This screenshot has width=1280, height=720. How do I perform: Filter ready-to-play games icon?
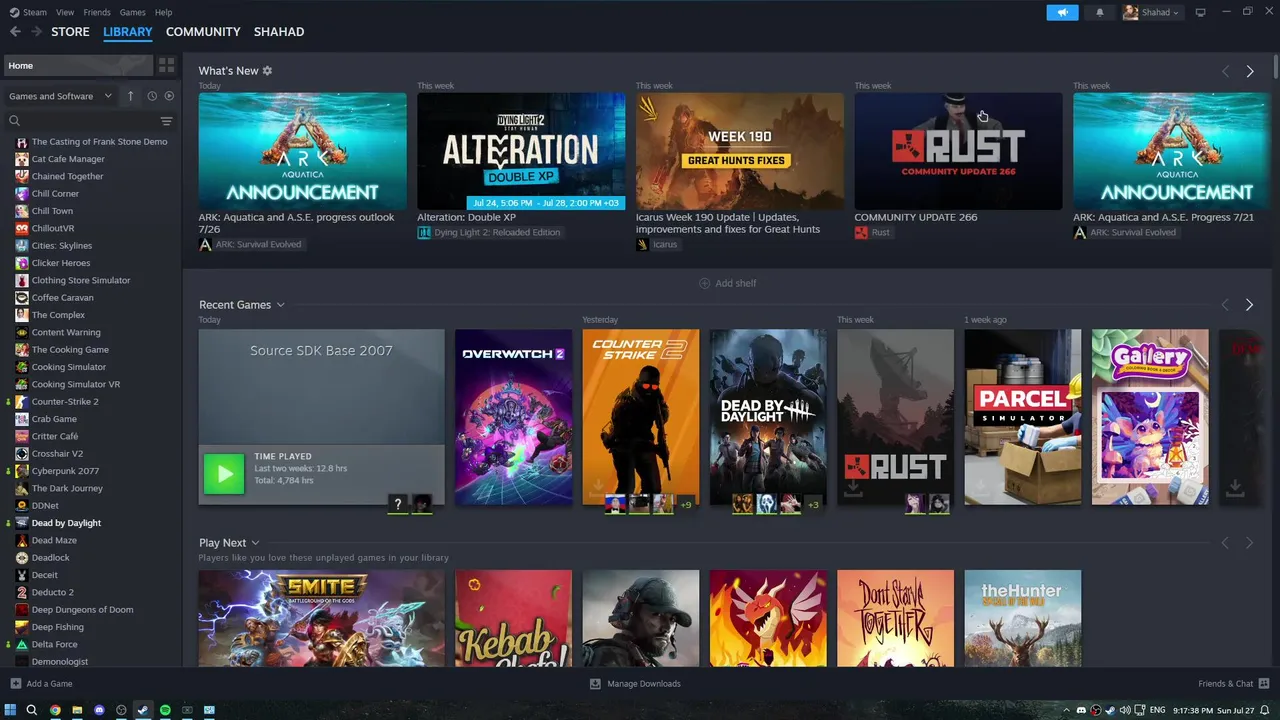pyautogui.click(x=169, y=96)
